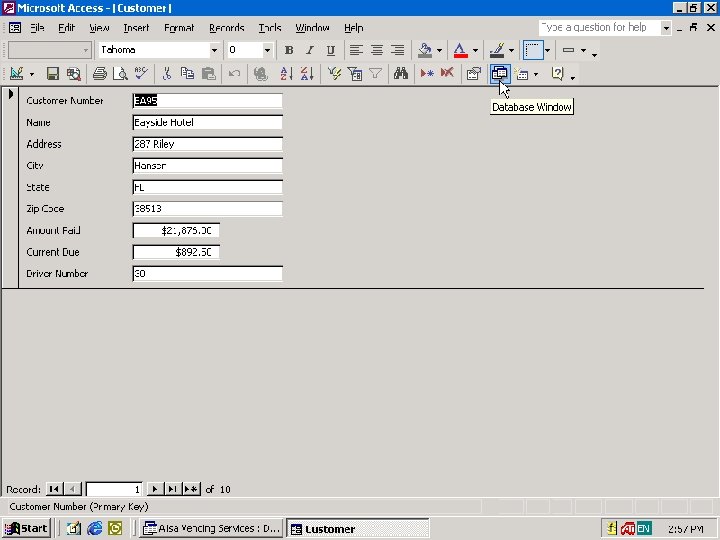
Task: Toggle Underline formatting
Action: (x=331, y=50)
